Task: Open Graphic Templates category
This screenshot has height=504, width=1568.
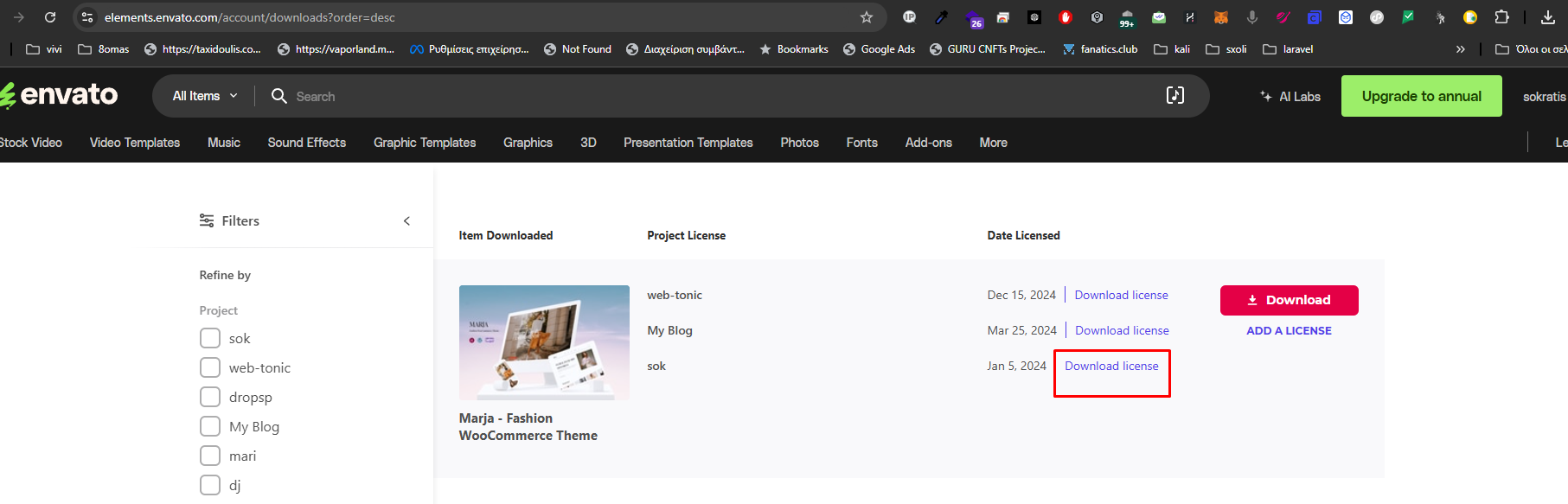Action: pyautogui.click(x=425, y=143)
